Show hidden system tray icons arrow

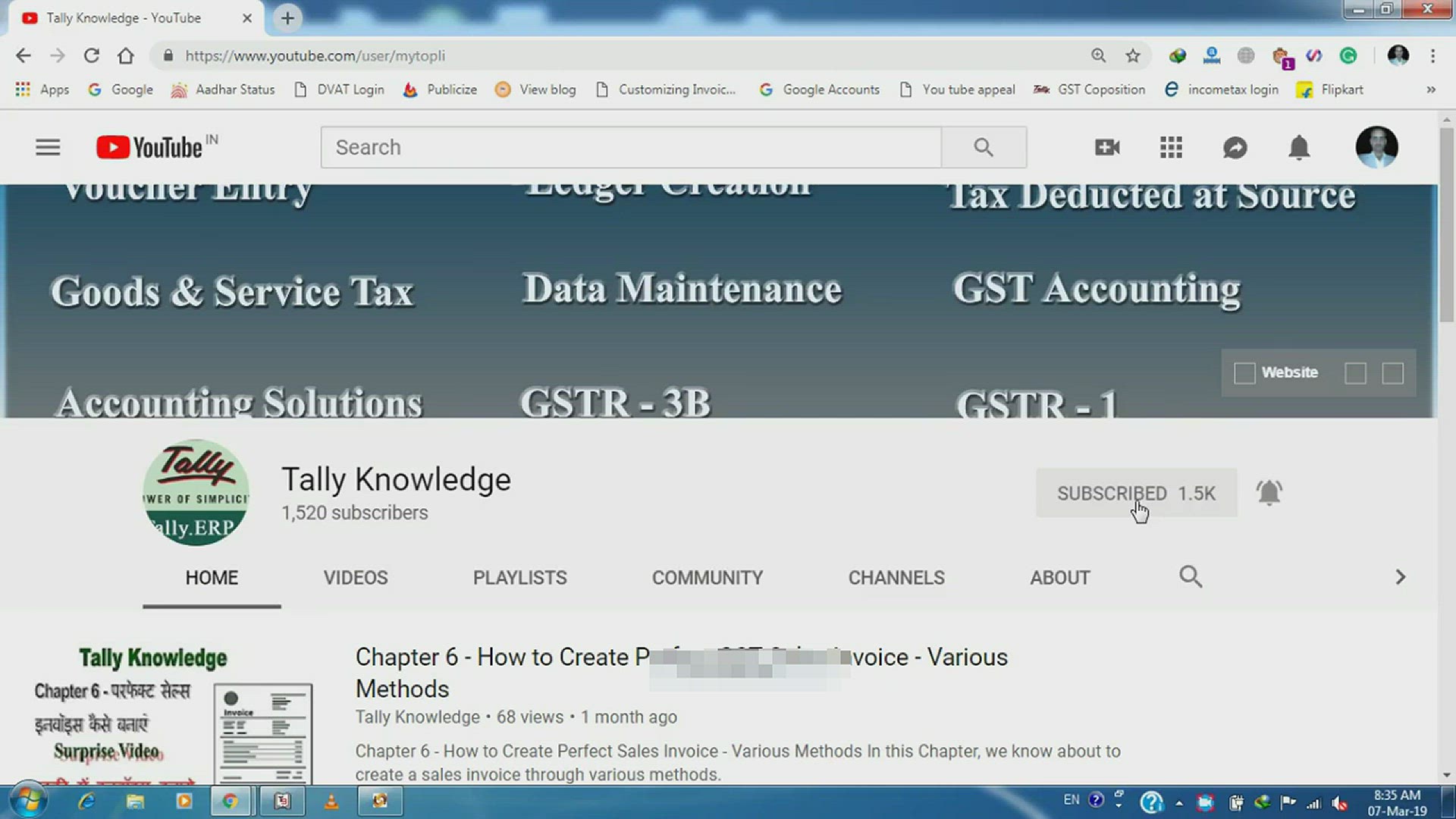[1178, 802]
